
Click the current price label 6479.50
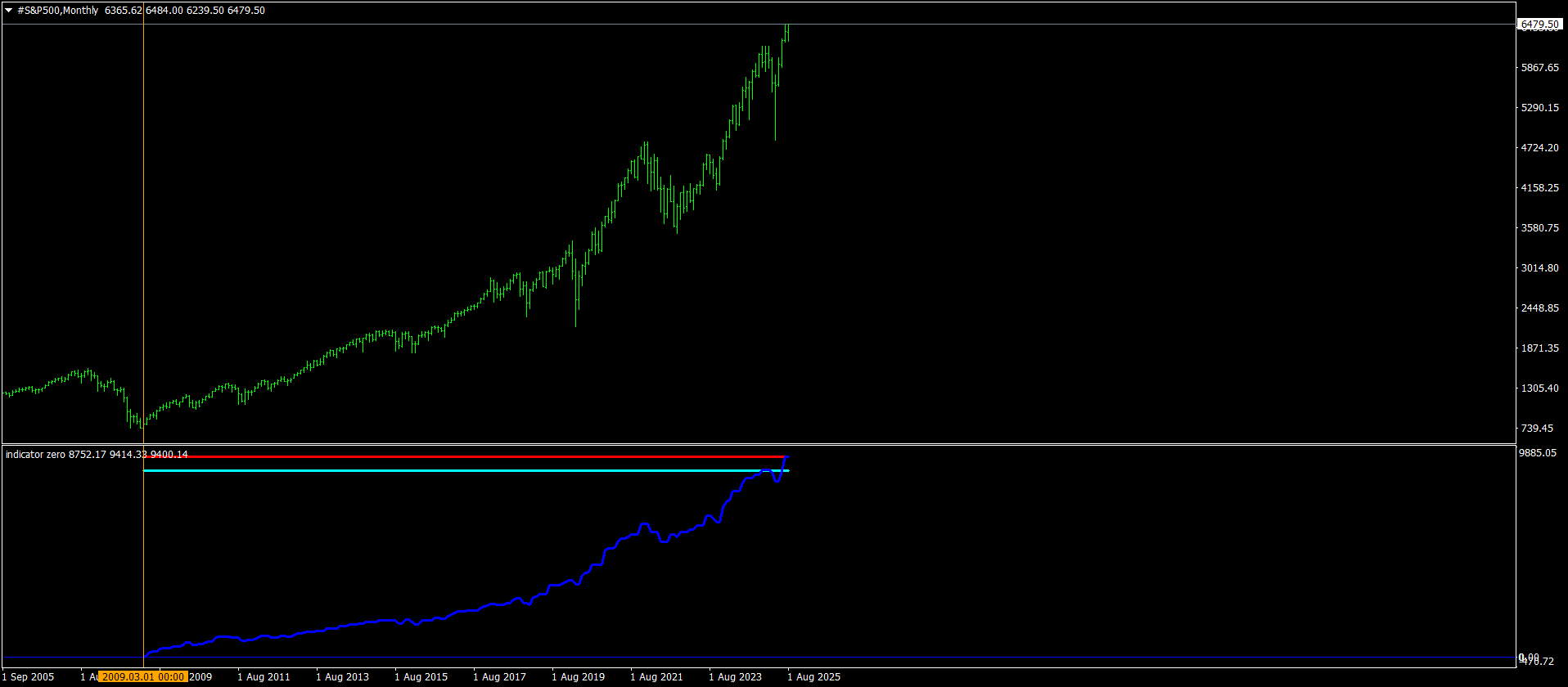(1539, 25)
